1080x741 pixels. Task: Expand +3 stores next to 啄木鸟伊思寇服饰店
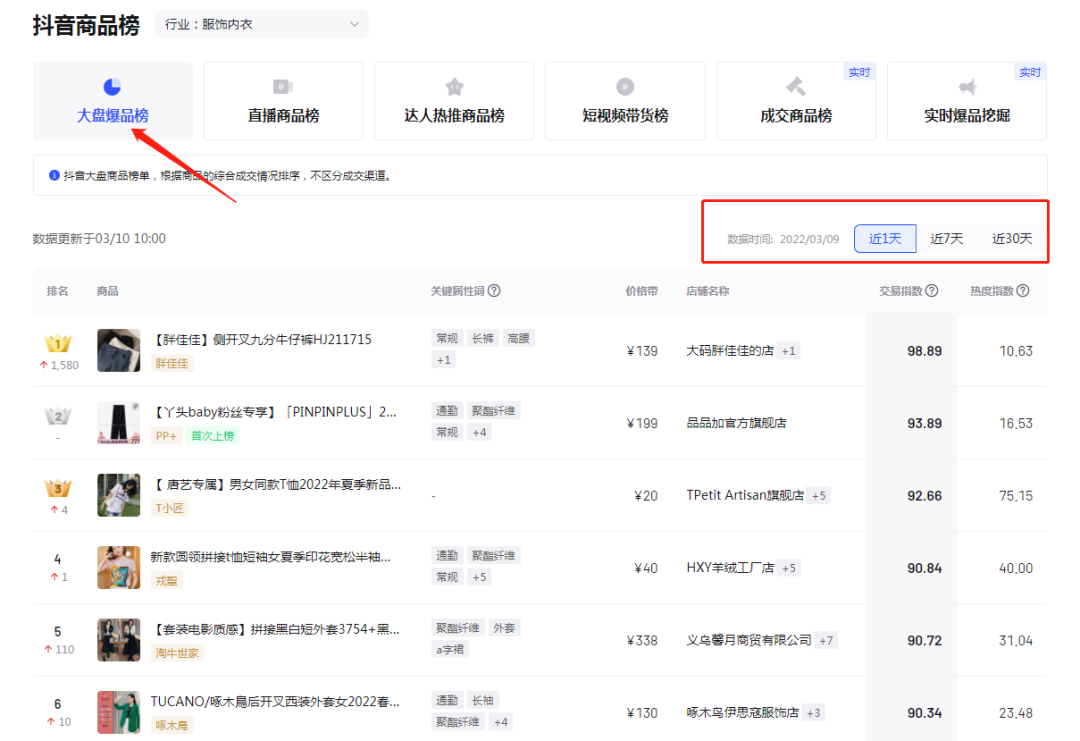(813, 713)
